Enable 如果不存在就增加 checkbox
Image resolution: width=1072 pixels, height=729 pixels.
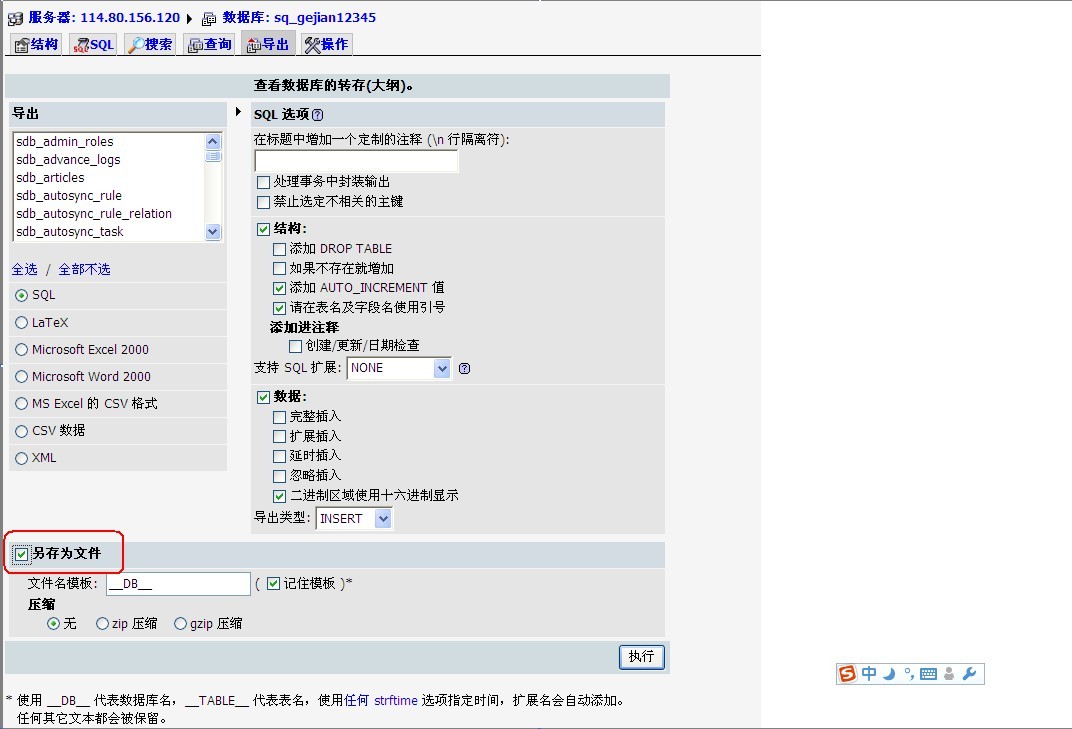click(x=279, y=269)
